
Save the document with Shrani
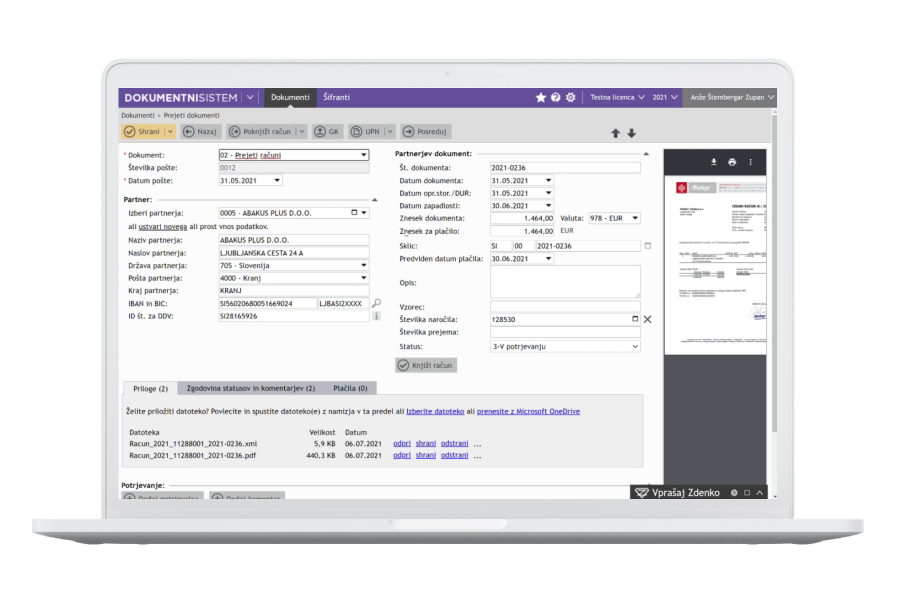(x=142, y=131)
